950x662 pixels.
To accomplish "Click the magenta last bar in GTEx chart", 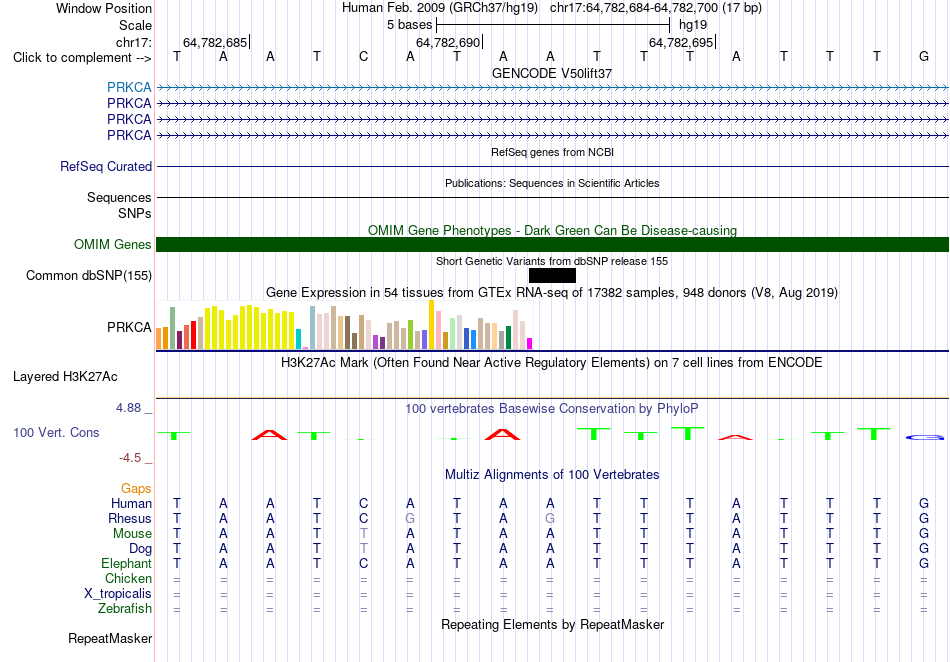I will [529, 343].
